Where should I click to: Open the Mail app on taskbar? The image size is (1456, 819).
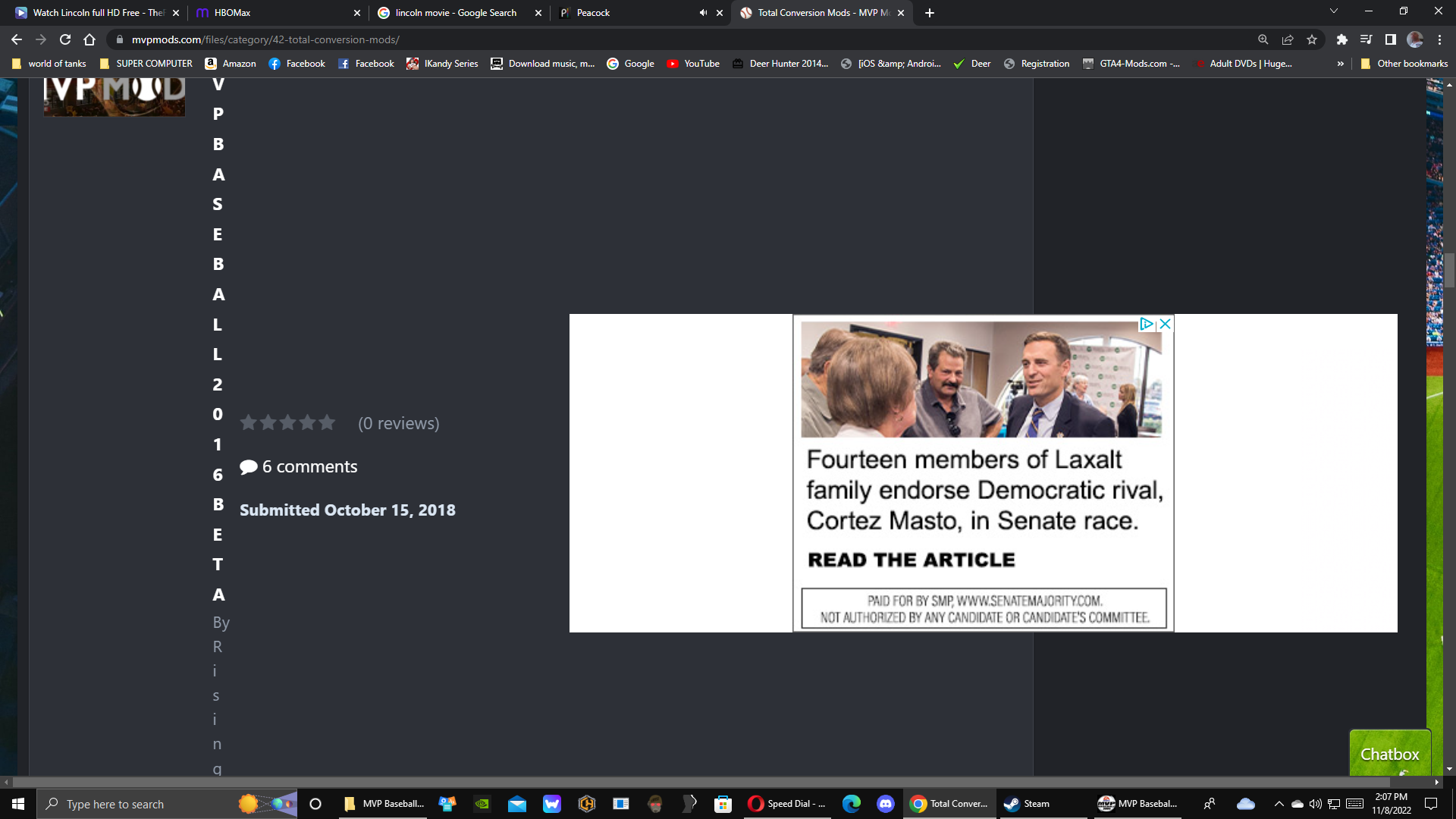[517, 804]
